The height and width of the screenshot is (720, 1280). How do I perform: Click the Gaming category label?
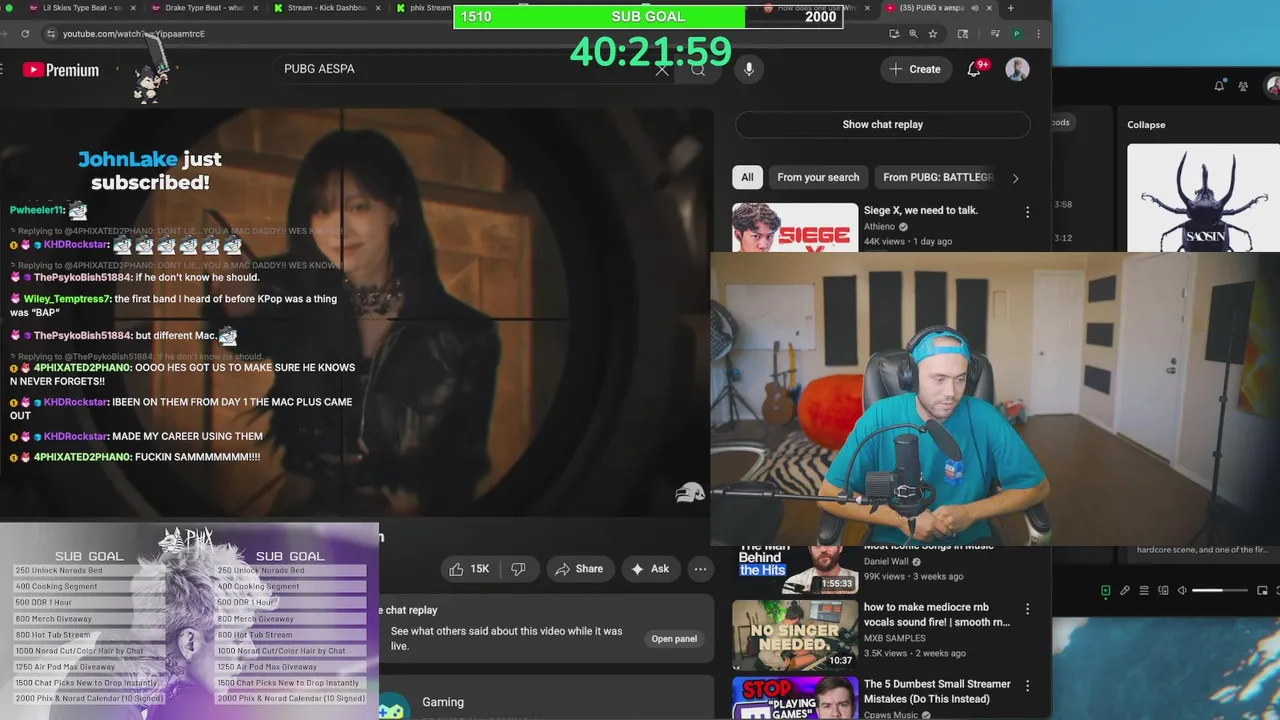click(x=443, y=702)
